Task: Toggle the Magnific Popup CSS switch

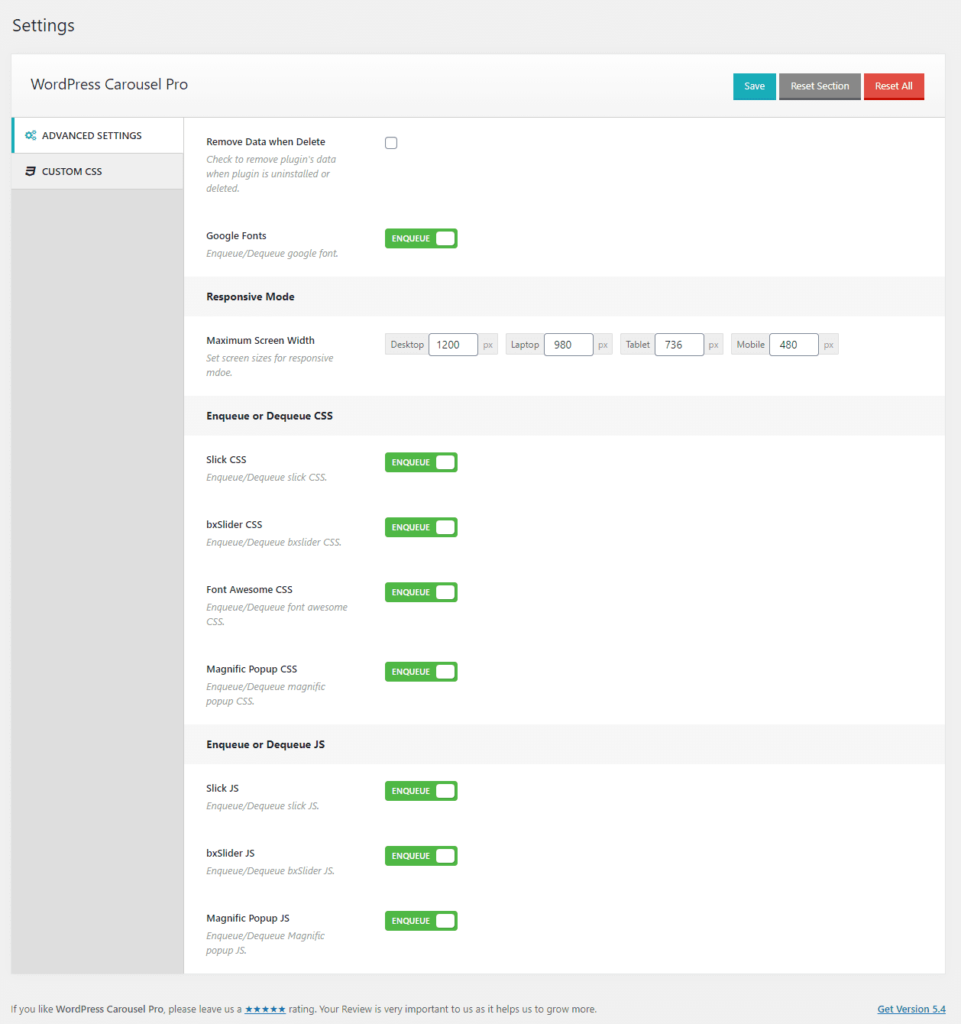Action: 420,671
